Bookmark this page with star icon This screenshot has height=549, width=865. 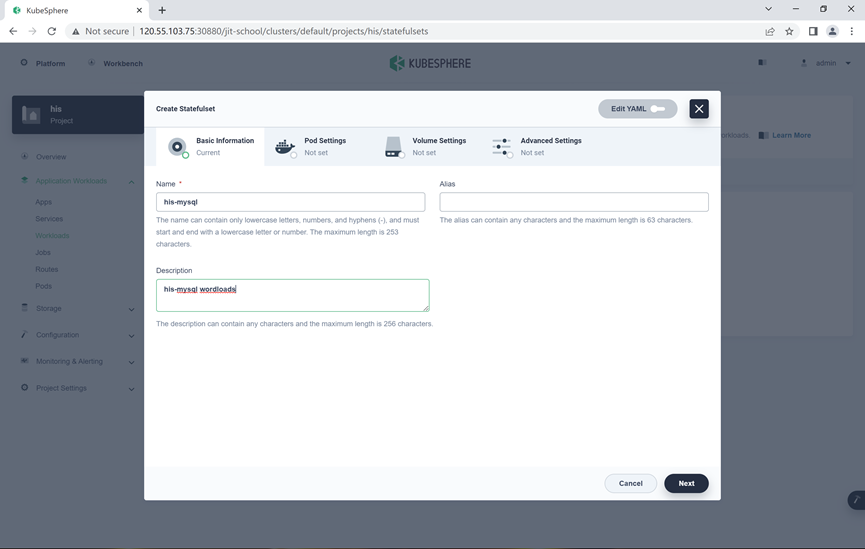pos(789,31)
